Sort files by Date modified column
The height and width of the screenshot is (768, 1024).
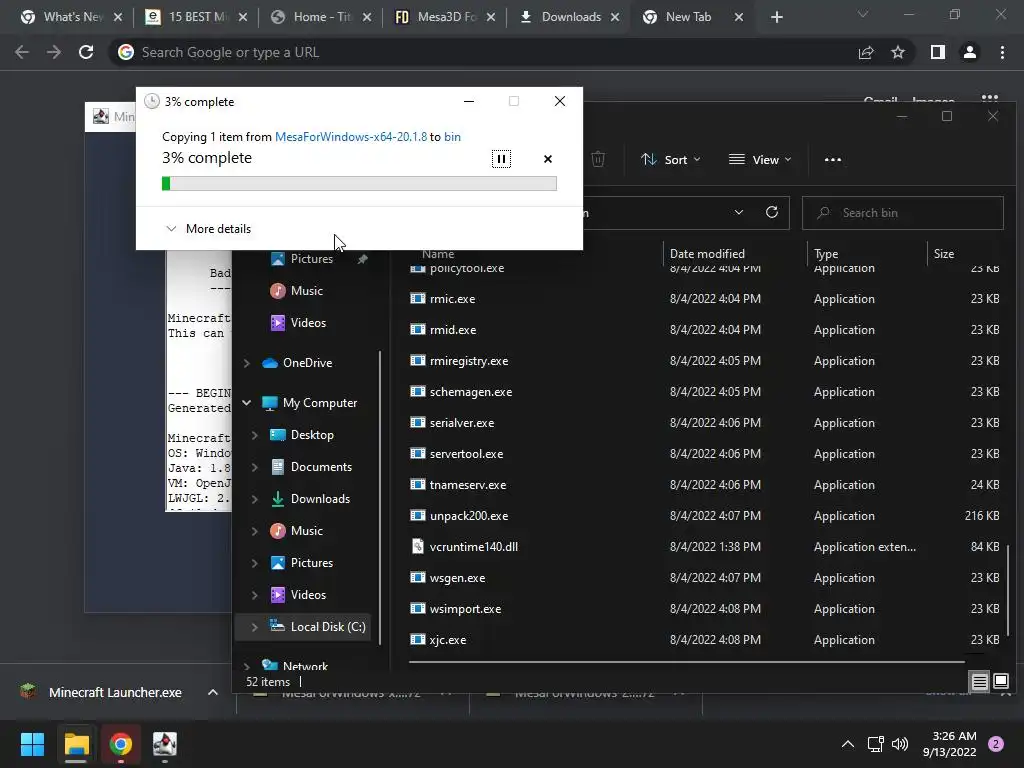pyautogui.click(x=707, y=253)
